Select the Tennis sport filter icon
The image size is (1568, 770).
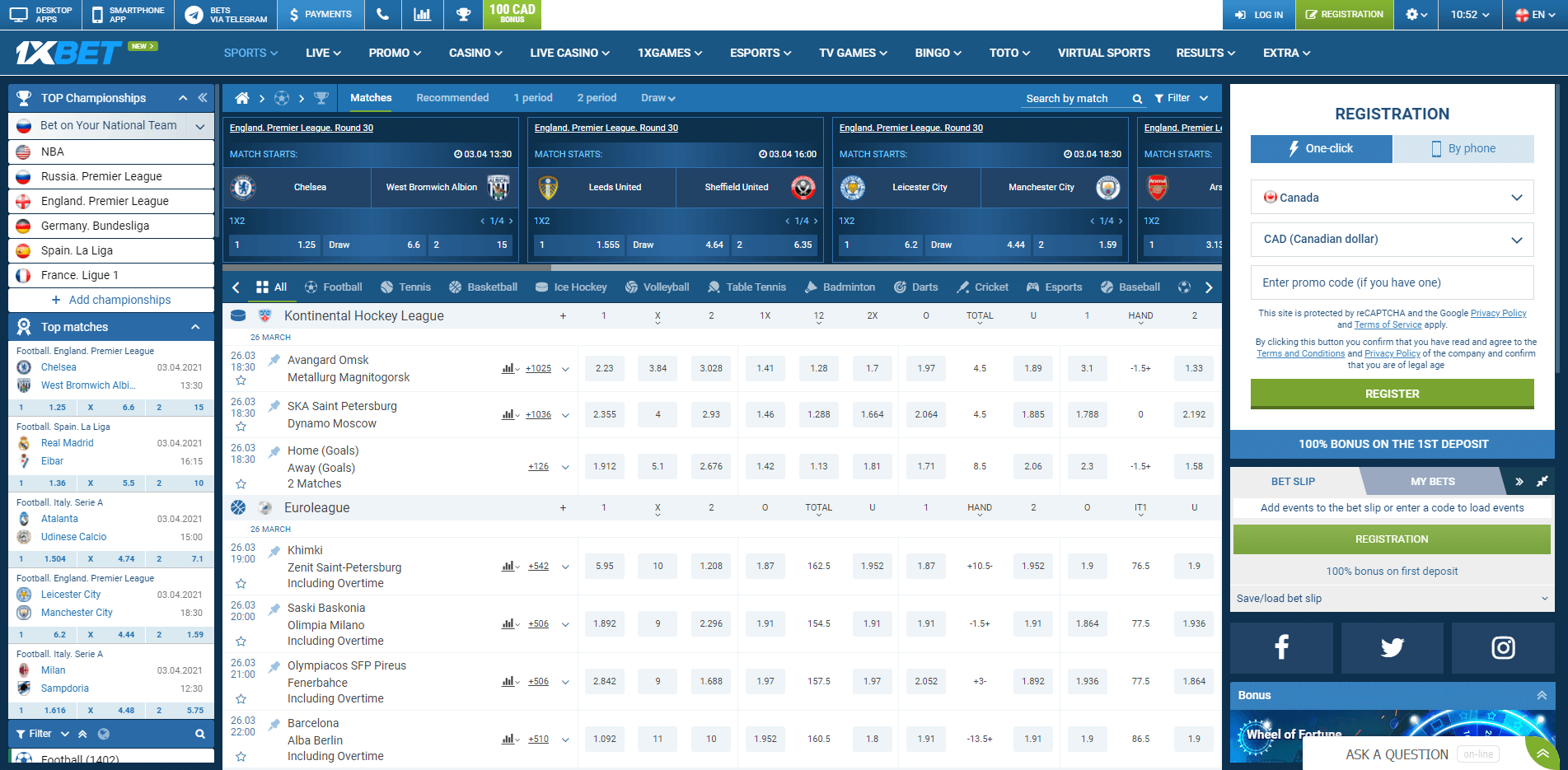coord(387,287)
